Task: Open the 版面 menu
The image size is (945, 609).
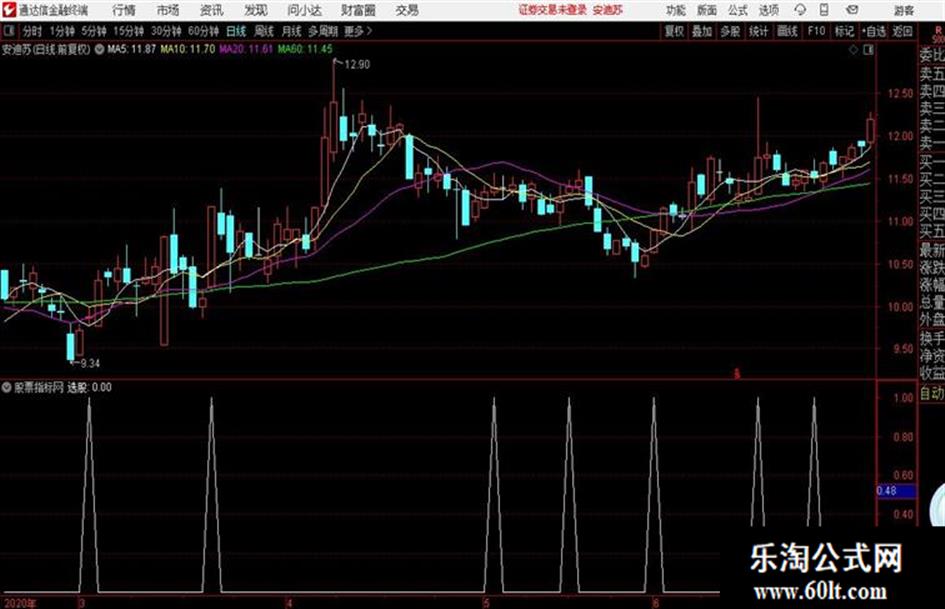Action: tap(707, 10)
